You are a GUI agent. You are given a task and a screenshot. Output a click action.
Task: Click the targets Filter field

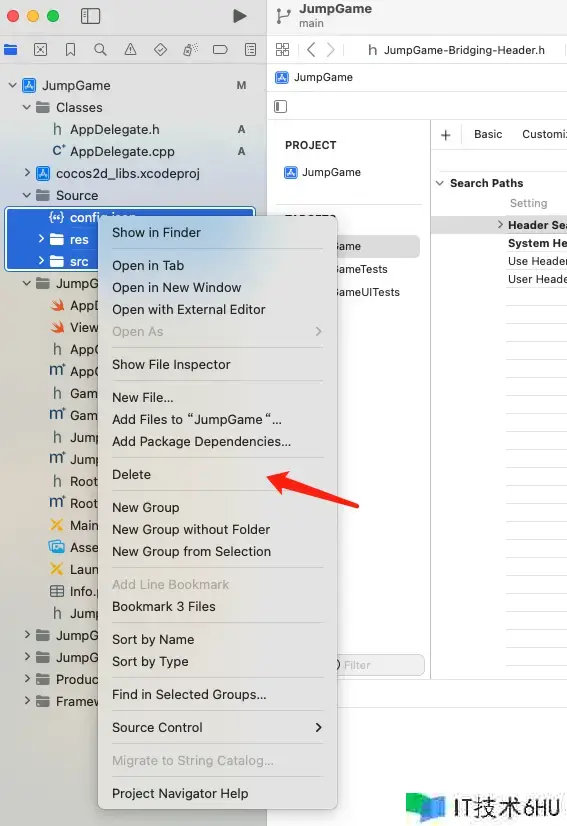tap(380, 665)
